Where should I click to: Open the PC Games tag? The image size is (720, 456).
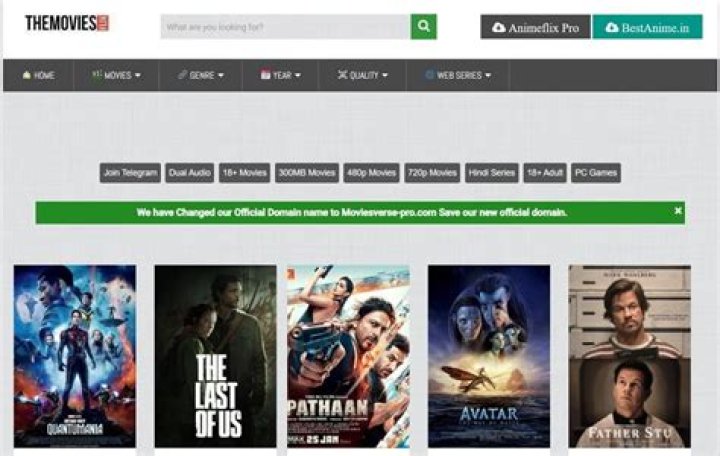[596, 173]
